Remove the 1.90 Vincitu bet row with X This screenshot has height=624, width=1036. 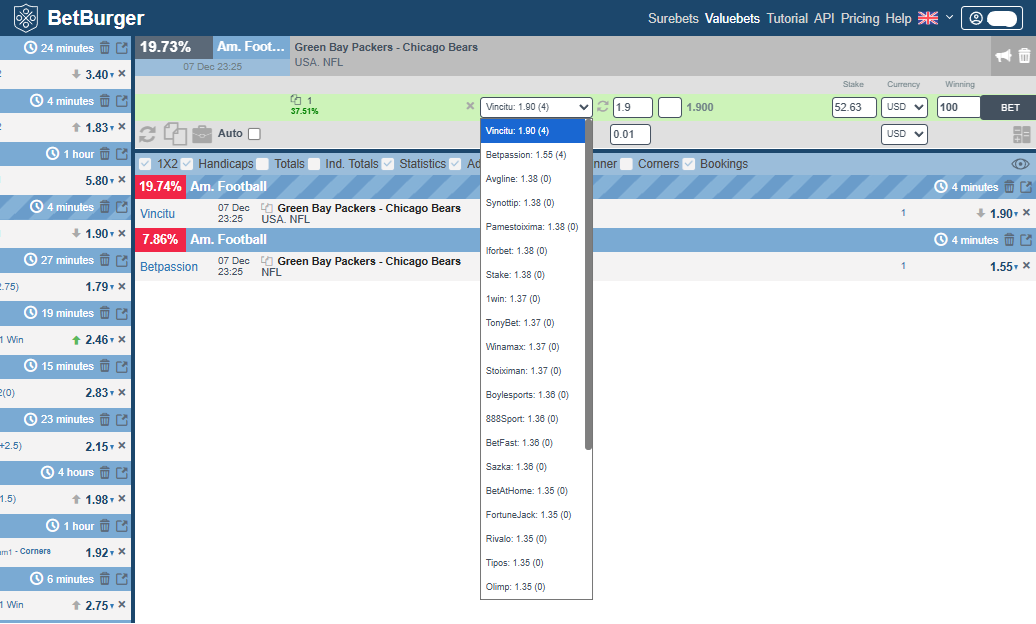(x=1026, y=213)
